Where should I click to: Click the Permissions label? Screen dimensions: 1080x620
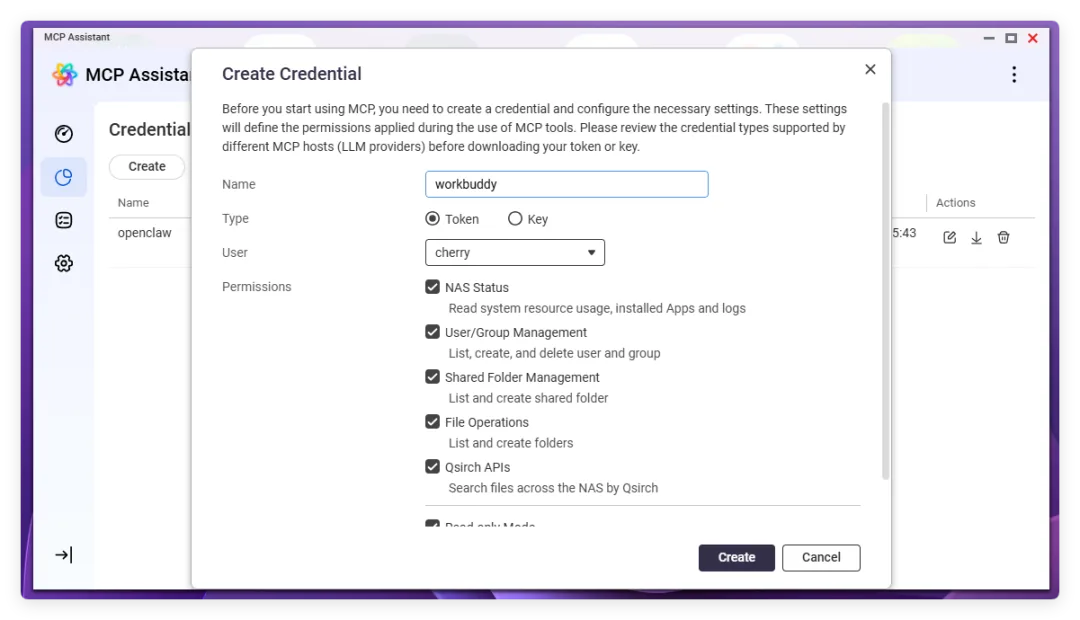[256, 287]
